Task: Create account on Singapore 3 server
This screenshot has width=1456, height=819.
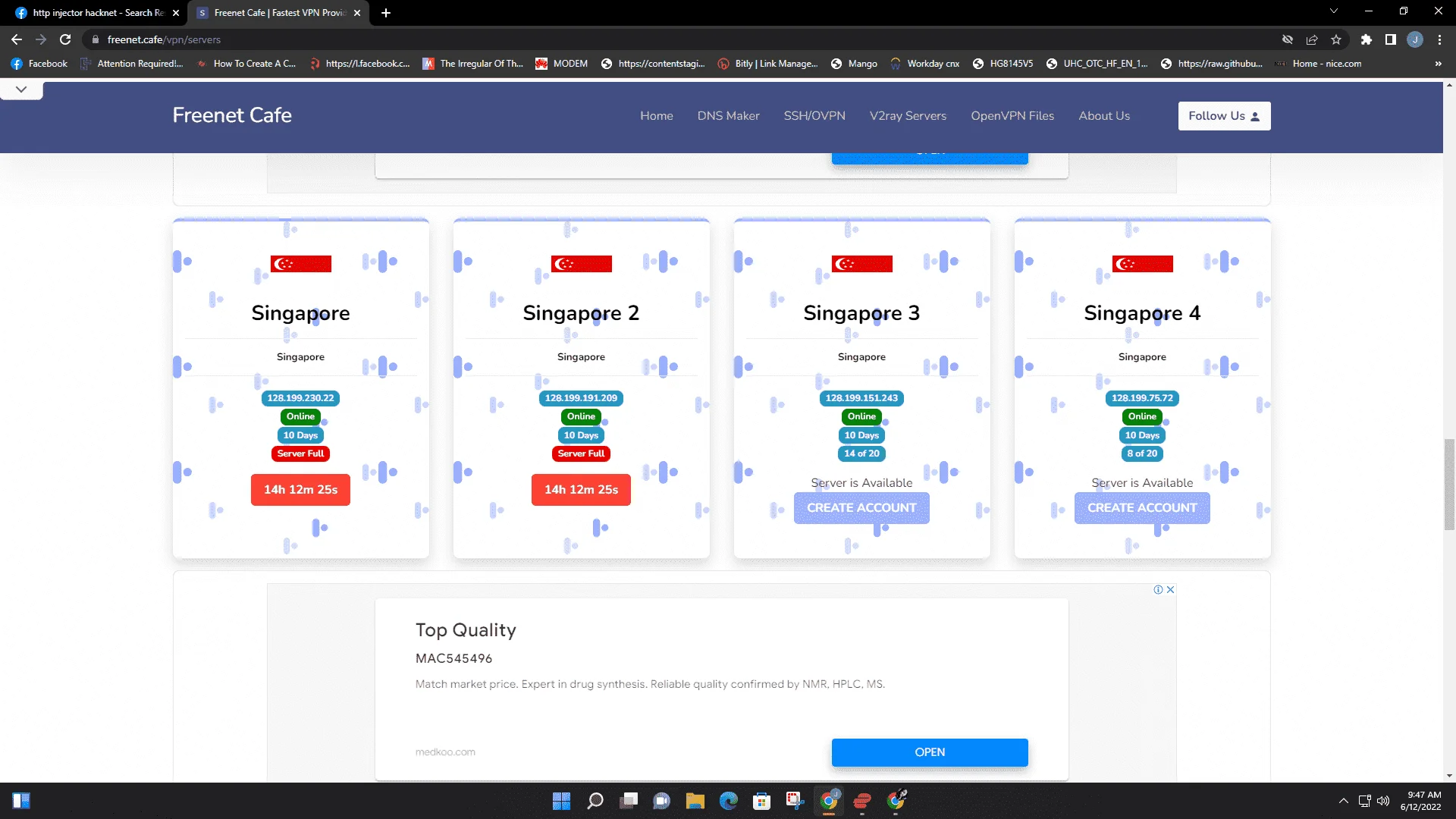Action: pos(862,508)
